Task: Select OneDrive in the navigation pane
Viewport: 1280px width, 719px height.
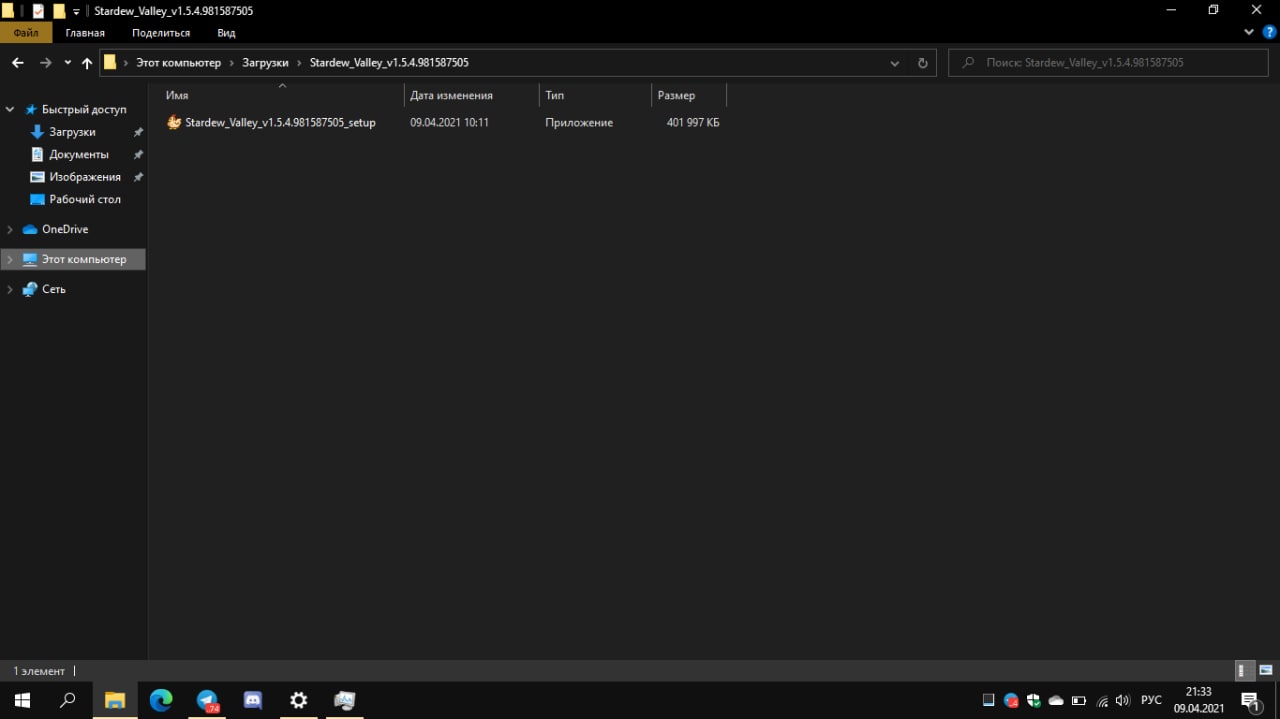Action: click(65, 229)
